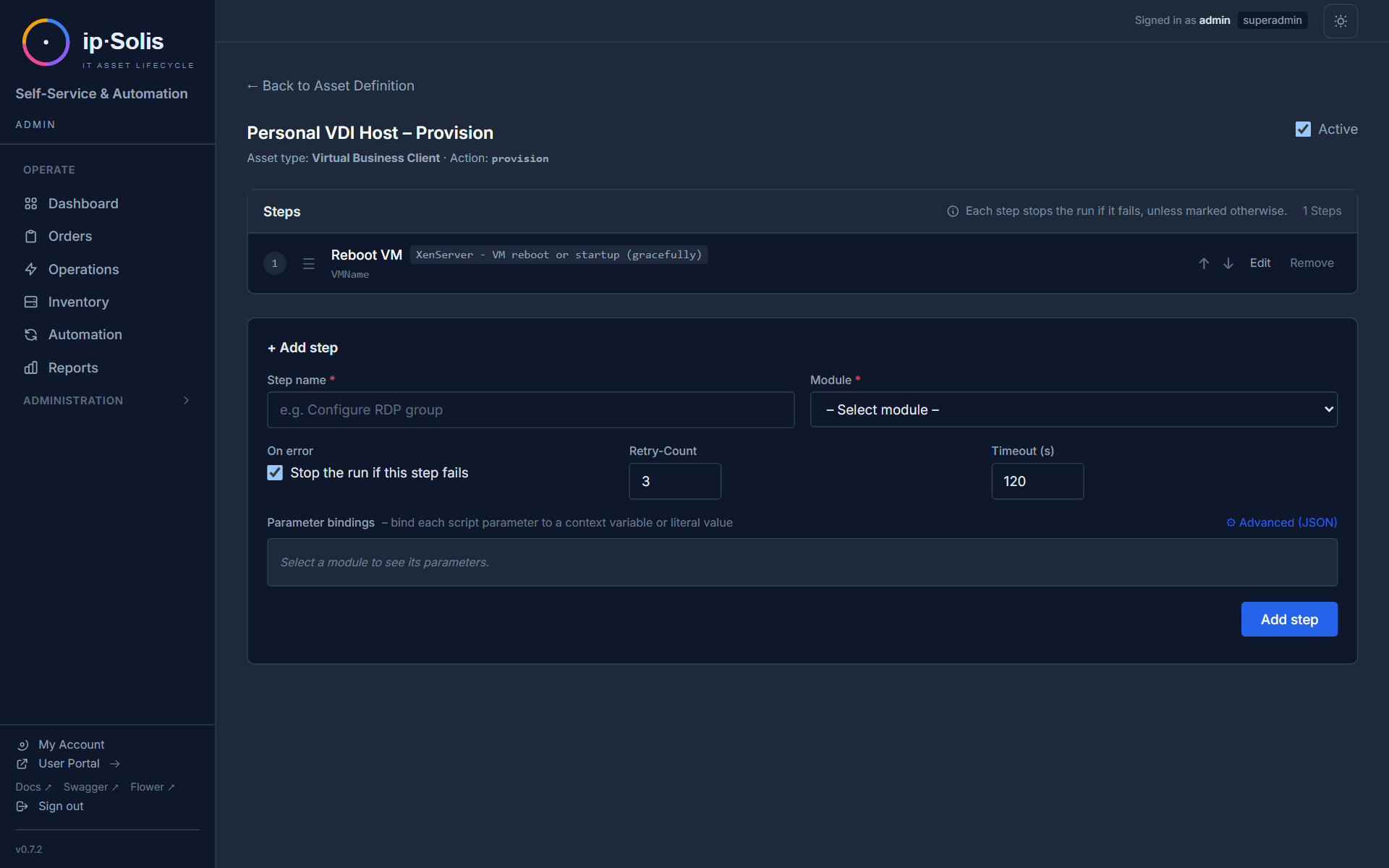This screenshot has width=1389, height=868.
Task: Remove the Reboot VM step
Action: 1312,263
